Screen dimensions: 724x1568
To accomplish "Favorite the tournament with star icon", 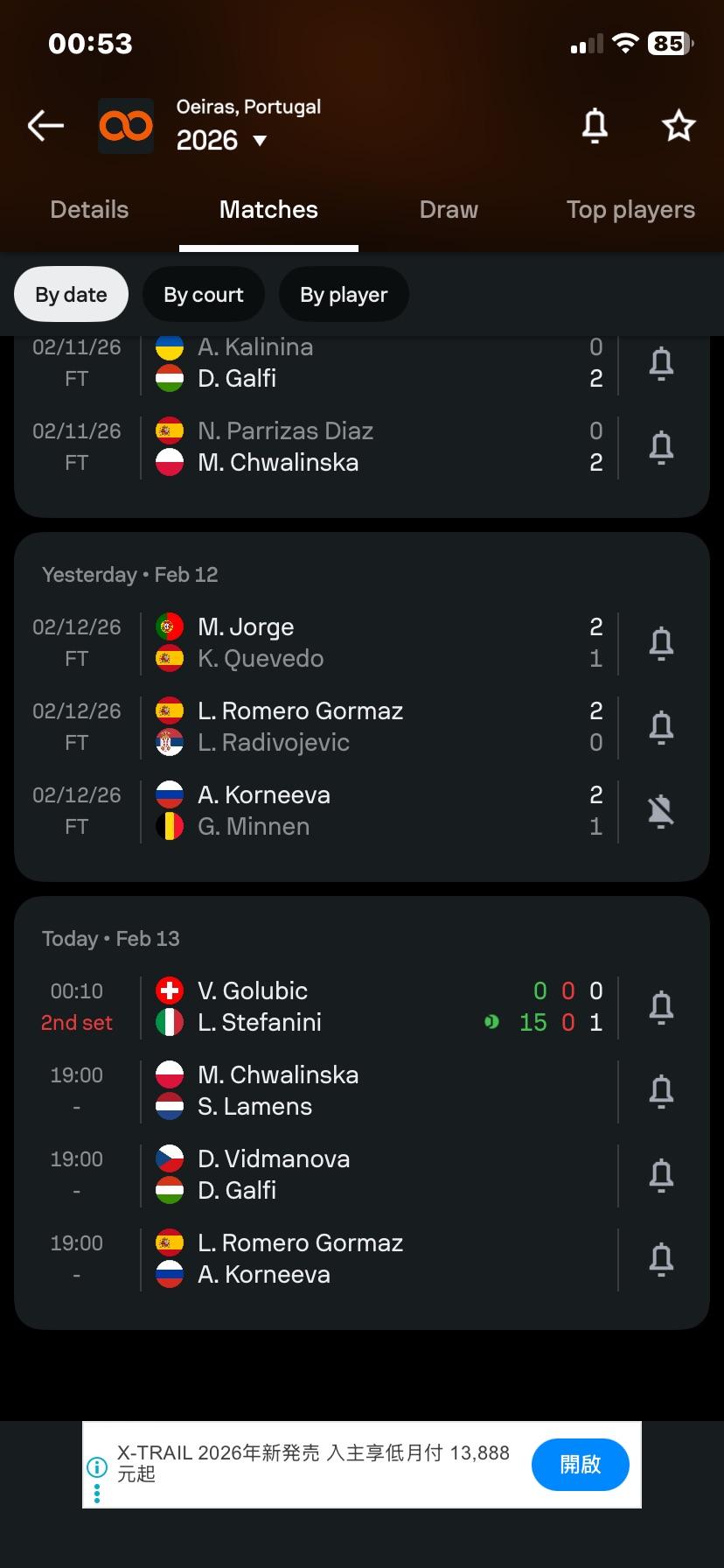I will (x=679, y=126).
